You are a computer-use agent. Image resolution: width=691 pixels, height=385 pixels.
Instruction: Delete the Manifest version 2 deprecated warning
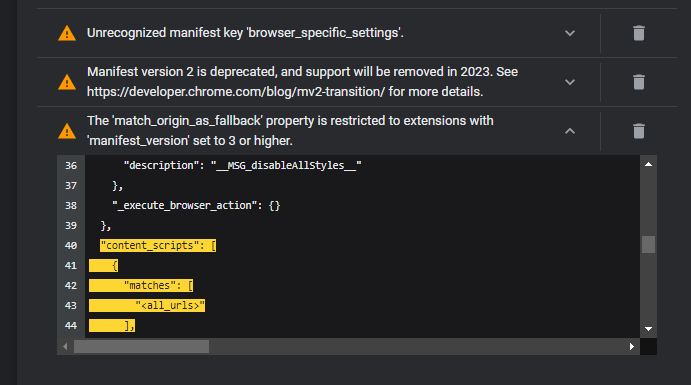pyautogui.click(x=639, y=82)
